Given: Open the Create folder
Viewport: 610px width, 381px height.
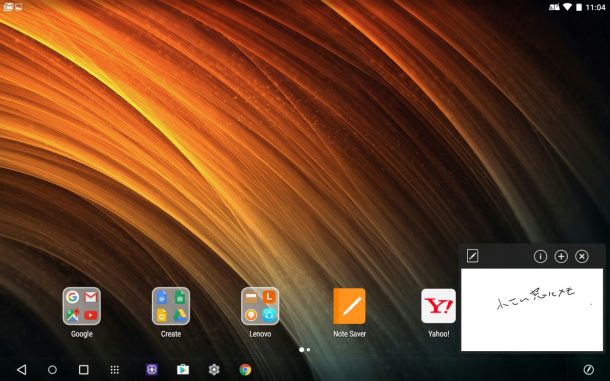Looking at the screenshot, I should [171, 306].
